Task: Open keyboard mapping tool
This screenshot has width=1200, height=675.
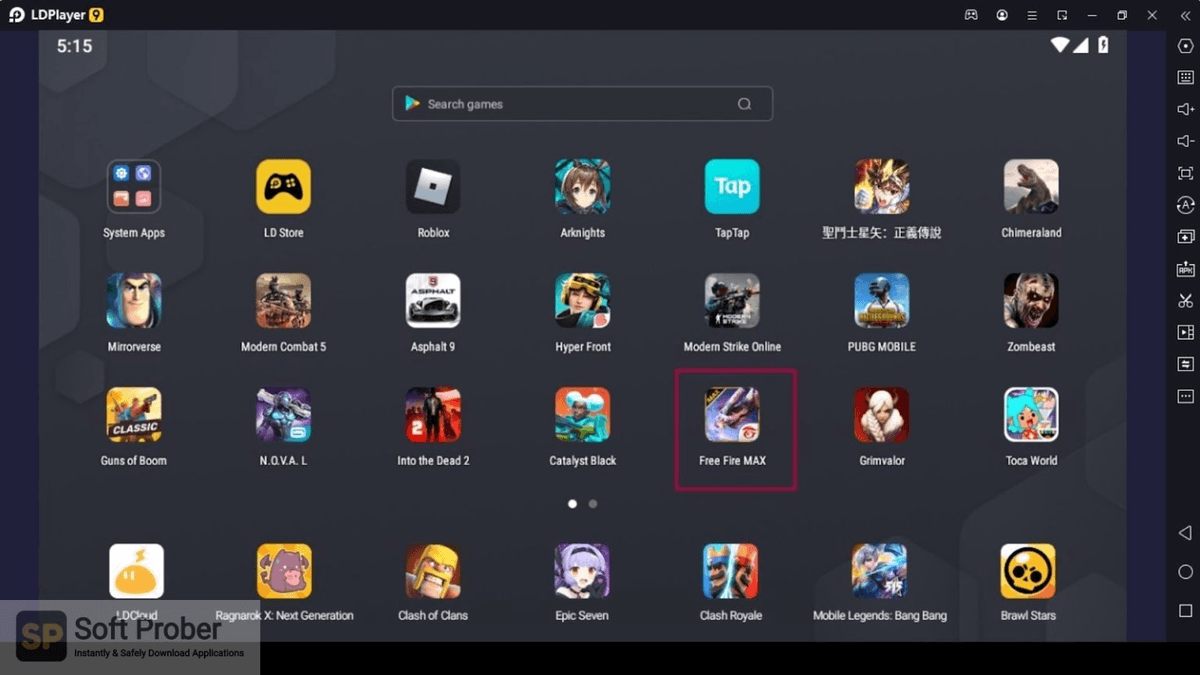Action: (1185, 77)
